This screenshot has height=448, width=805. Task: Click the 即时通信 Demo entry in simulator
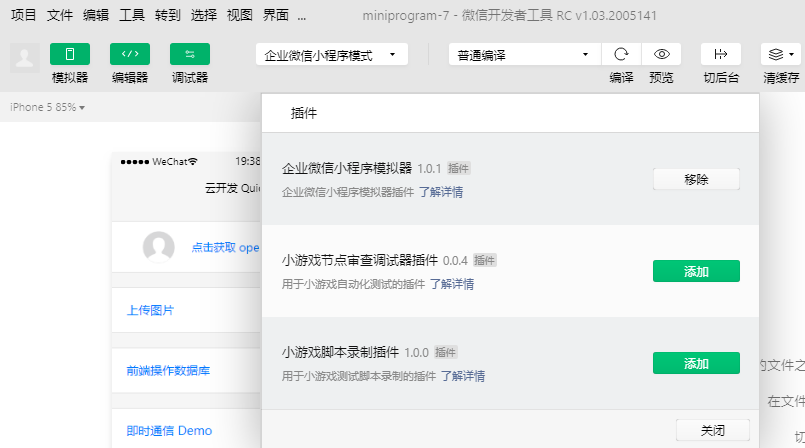click(x=169, y=431)
